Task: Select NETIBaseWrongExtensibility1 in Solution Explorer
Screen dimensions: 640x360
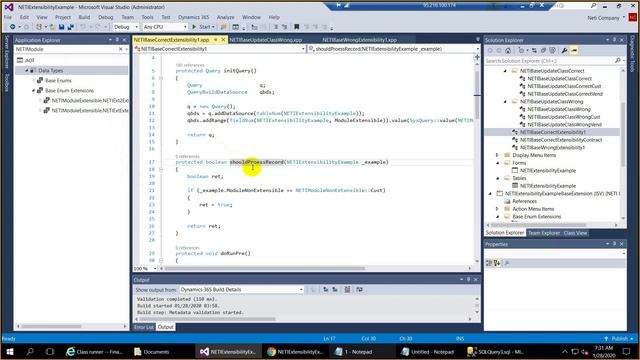Action: (552, 147)
